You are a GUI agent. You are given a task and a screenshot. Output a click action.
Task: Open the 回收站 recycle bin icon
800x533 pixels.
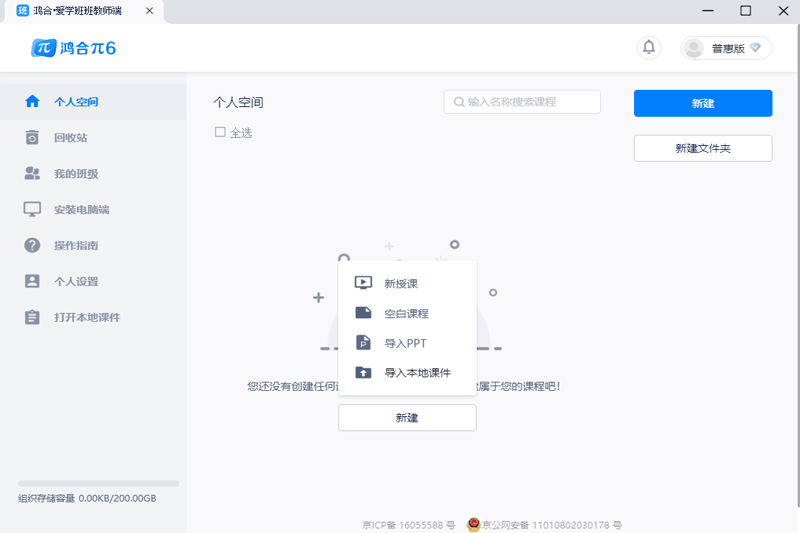[32, 137]
